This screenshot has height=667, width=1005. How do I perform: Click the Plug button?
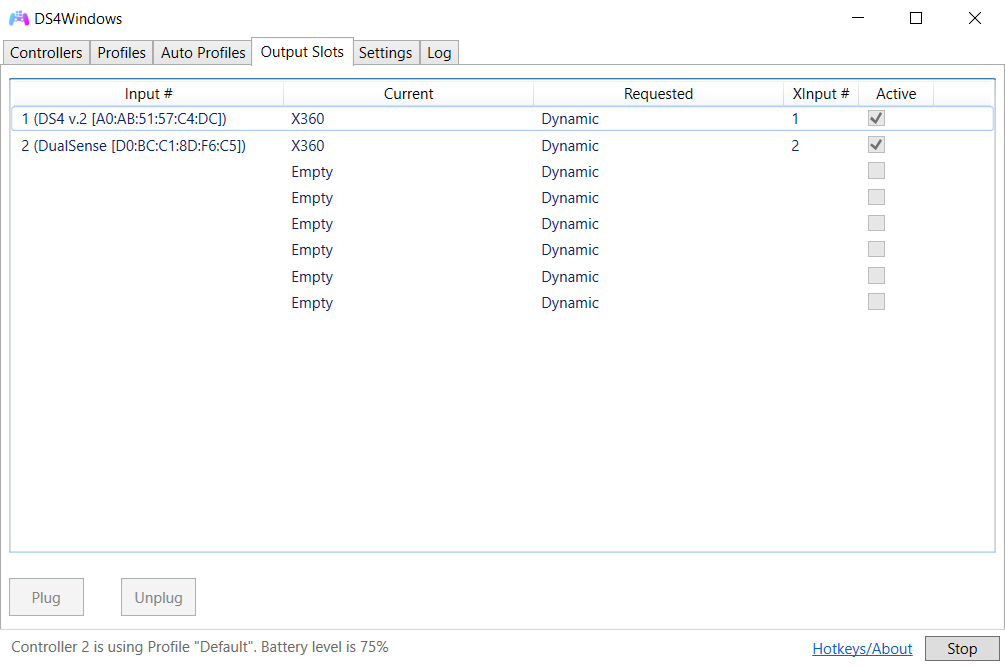click(x=46, y=597)
